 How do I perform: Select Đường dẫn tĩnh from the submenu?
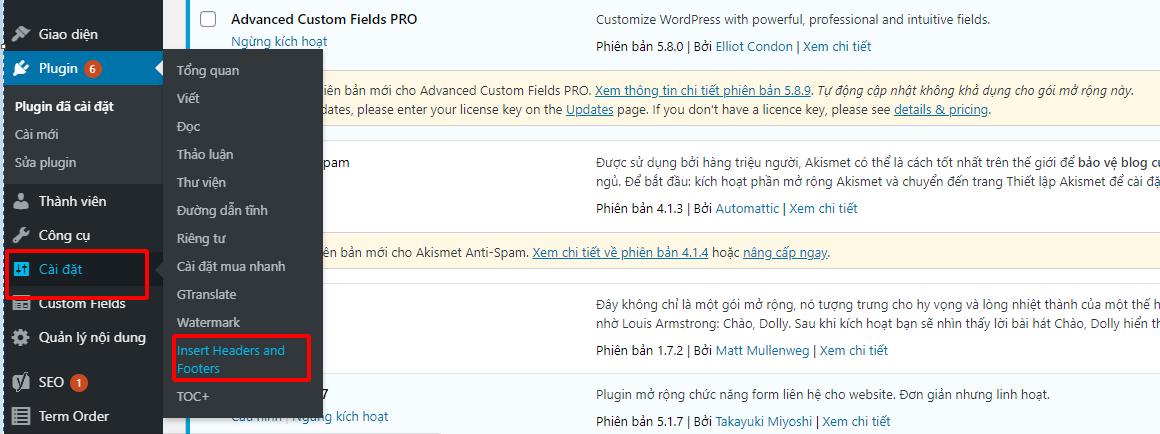click(222, 210)
